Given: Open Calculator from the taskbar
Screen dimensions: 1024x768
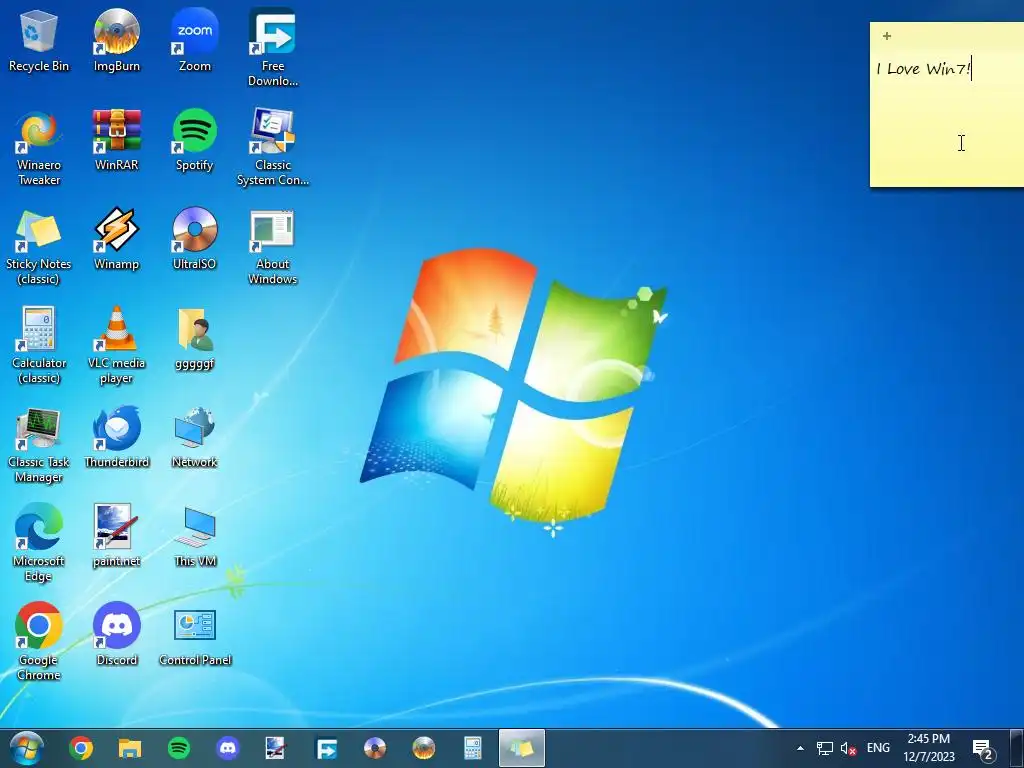Looking at the screenshot, I should click(472, 748).
